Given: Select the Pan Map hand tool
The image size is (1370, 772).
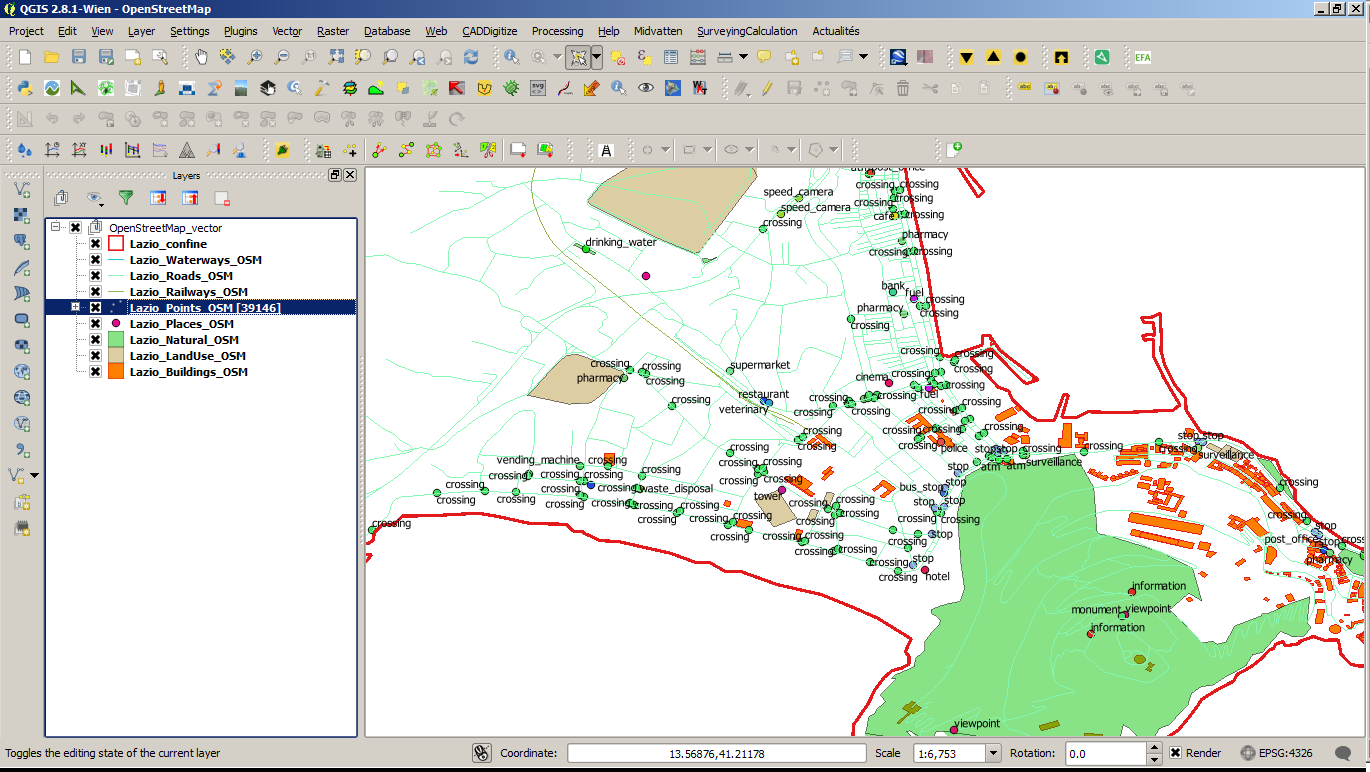Looking at the screenshot, I should [201, 57].
